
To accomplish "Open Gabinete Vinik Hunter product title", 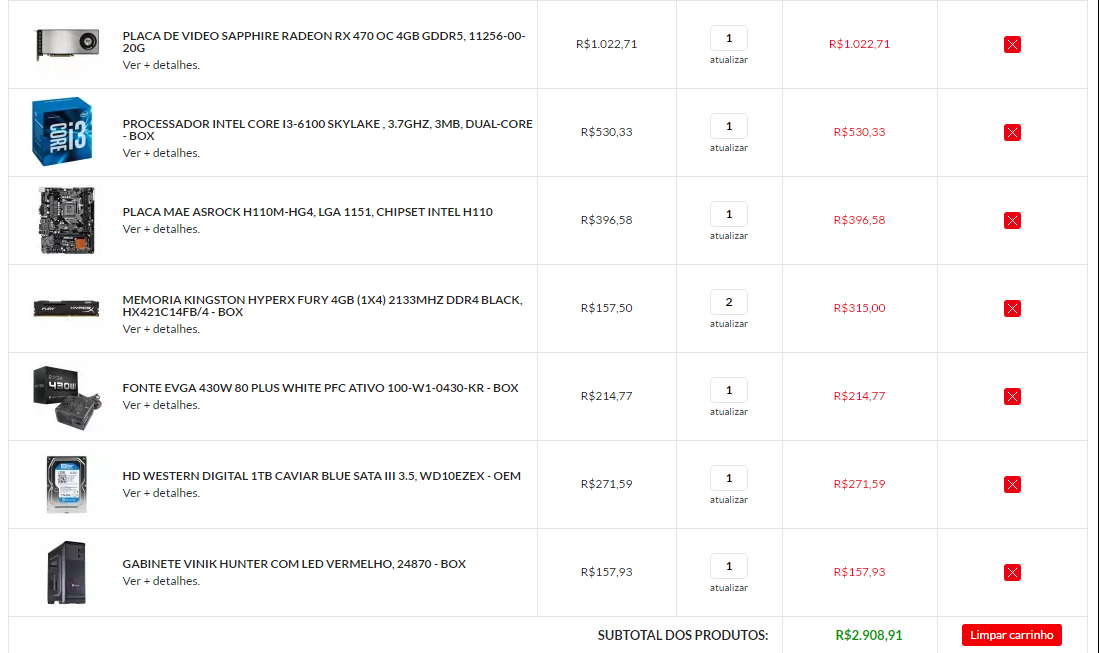I will (x=294, y=564).
